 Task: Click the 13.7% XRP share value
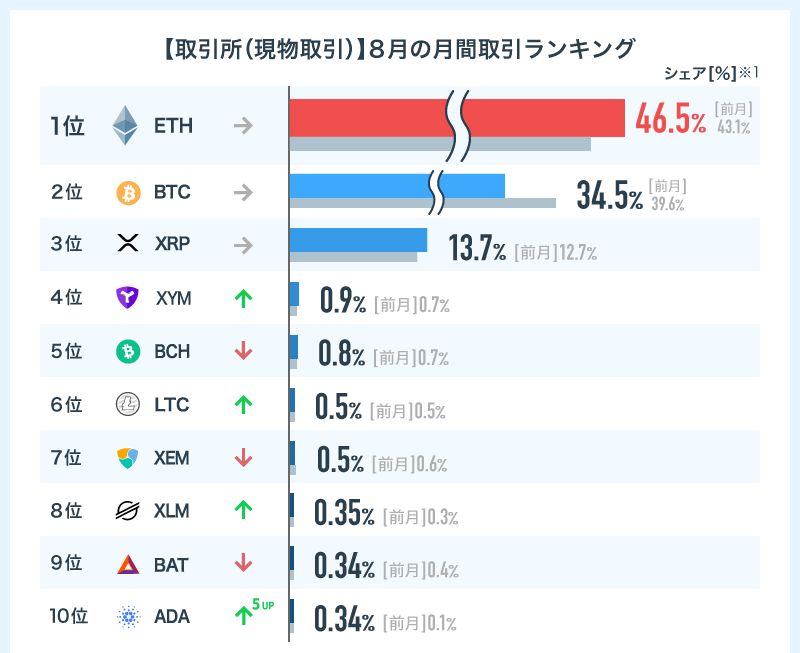pos(476,250)
